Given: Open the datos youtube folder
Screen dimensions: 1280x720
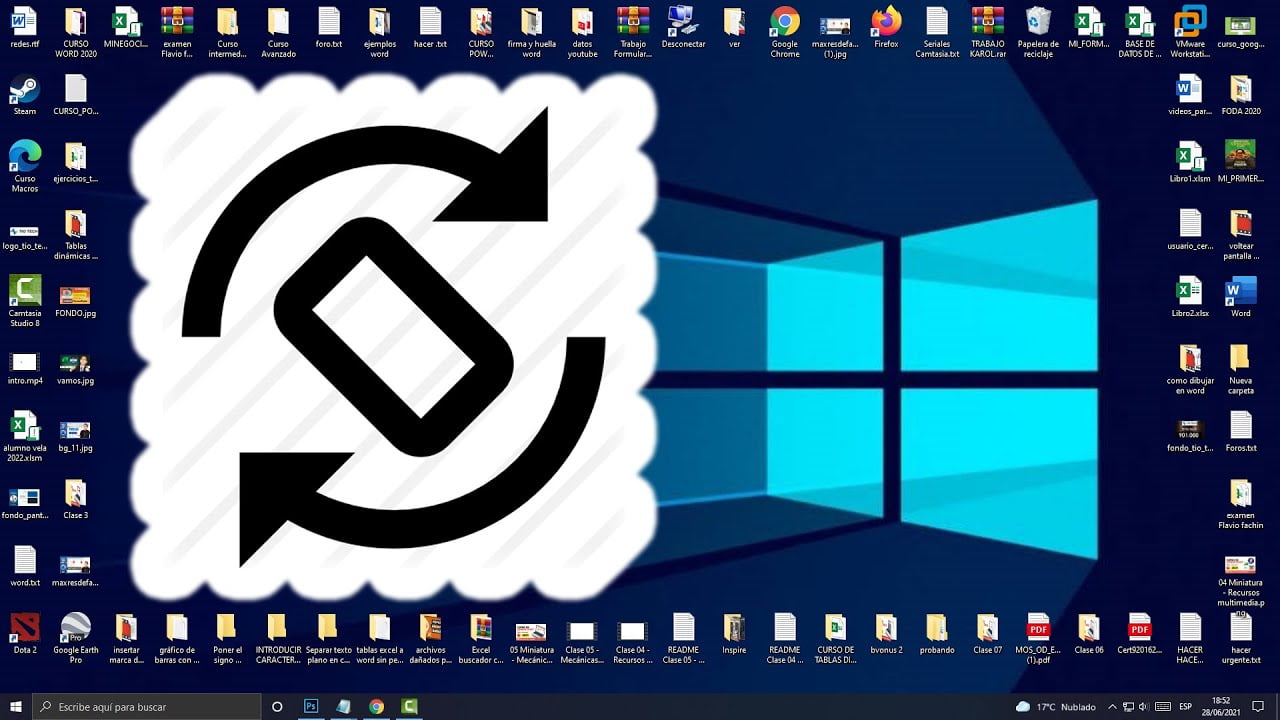Looking at the screenshot, I should tap(582, 32).
